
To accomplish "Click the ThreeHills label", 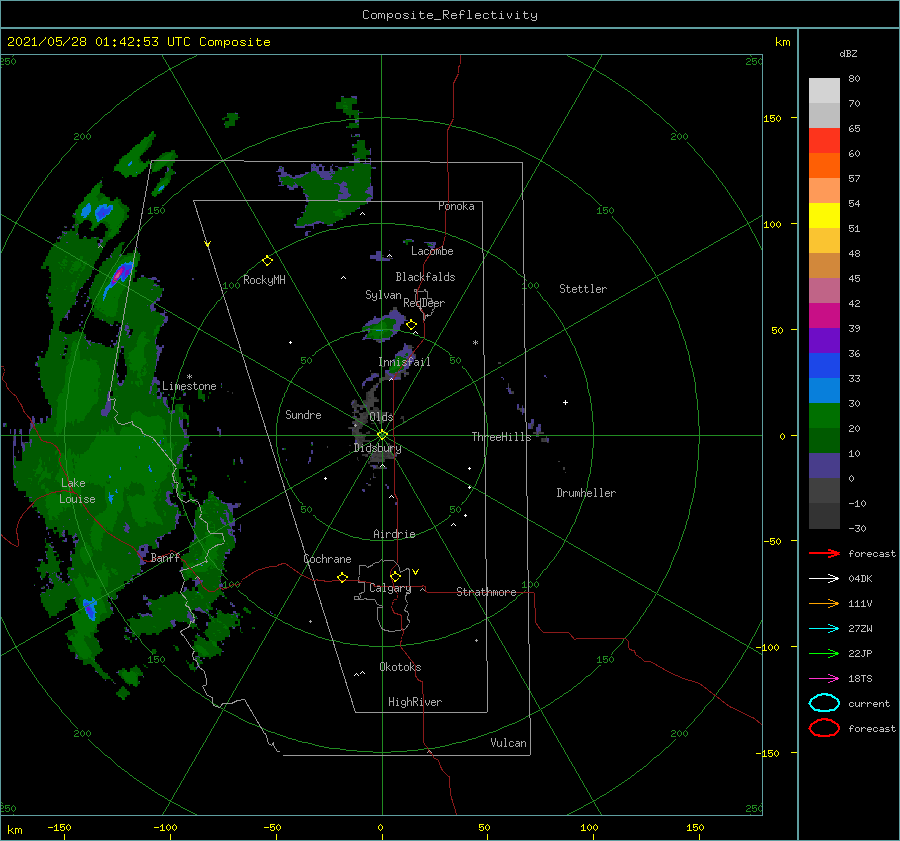I will coord(502,437).
